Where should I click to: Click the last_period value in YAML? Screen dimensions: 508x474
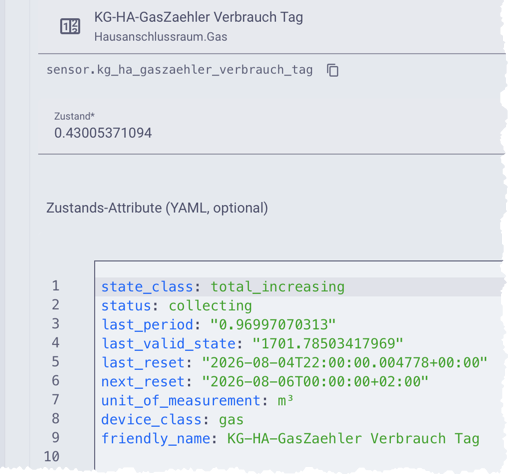[273, 325]
